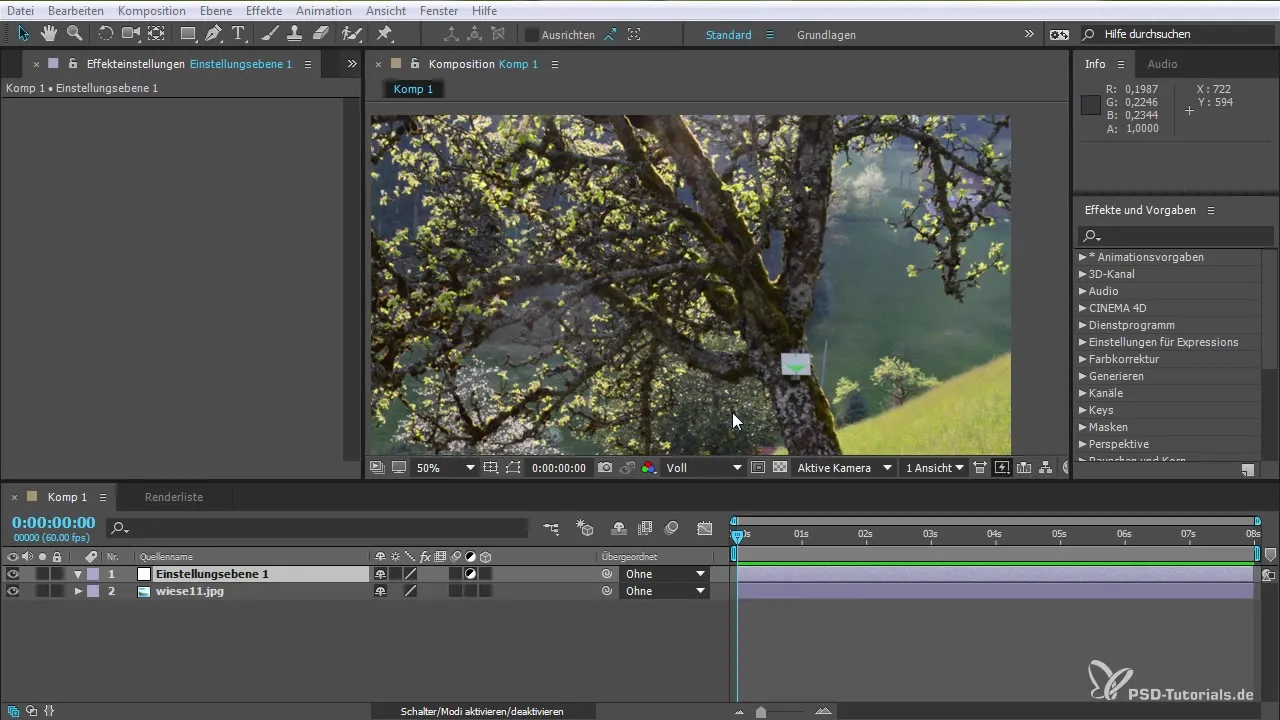Screen dimensions: 1280x720
Task: Select the Standard workspace
Action: [729, 35]
